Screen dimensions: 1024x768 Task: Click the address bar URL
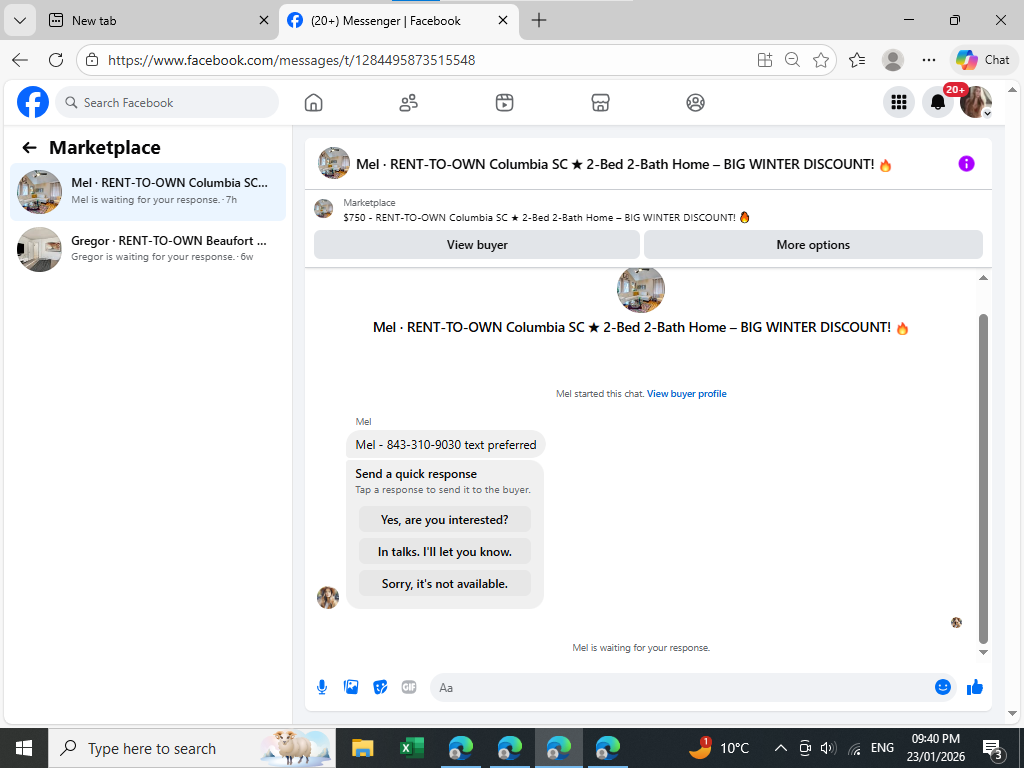[291, 60]
